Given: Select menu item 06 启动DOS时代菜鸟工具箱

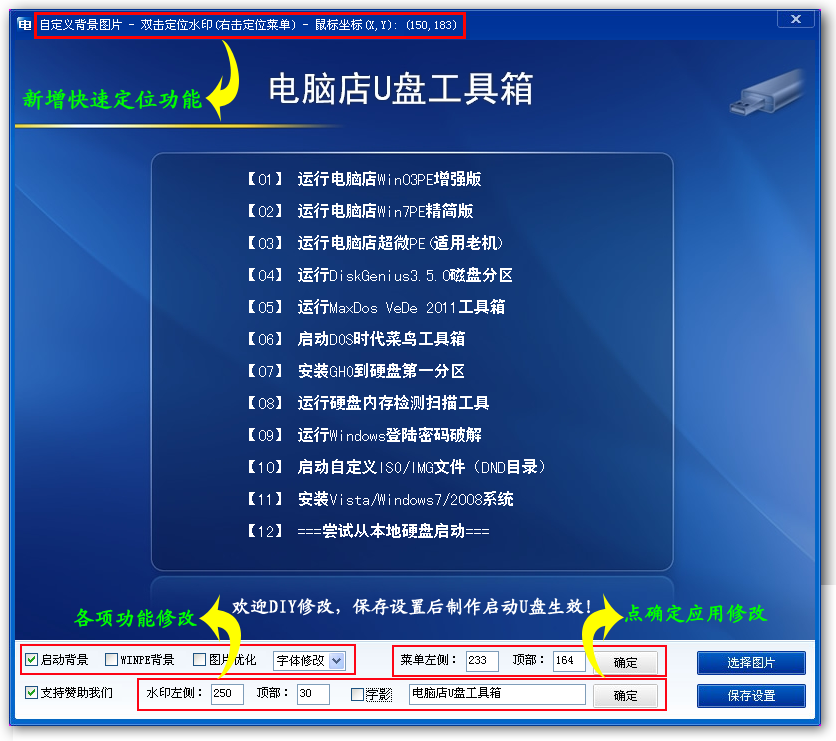Looking at the screenshot, I should pos(356,339).
